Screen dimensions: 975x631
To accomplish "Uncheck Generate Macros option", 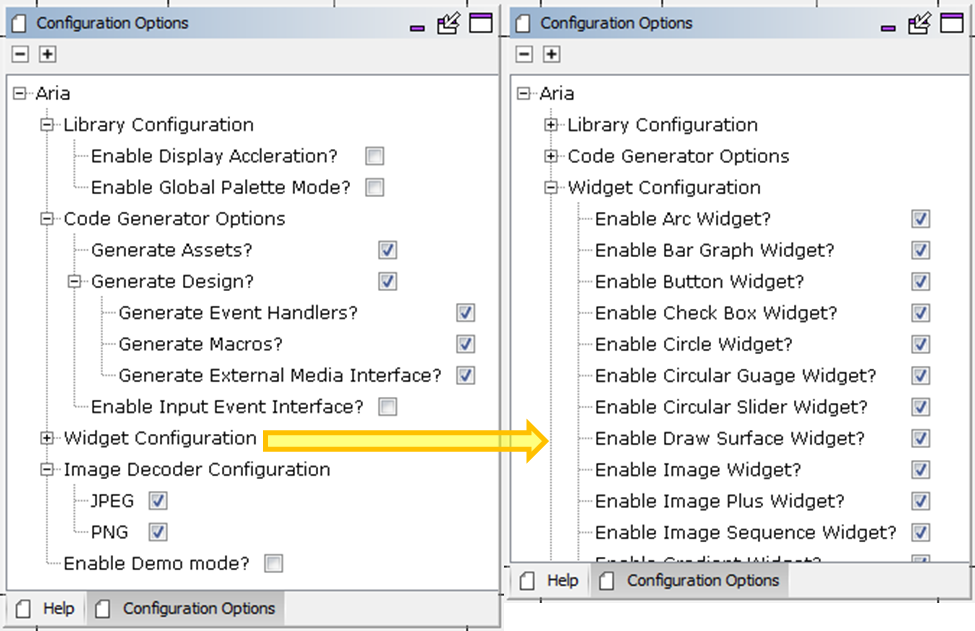I will tap(466, 344).
